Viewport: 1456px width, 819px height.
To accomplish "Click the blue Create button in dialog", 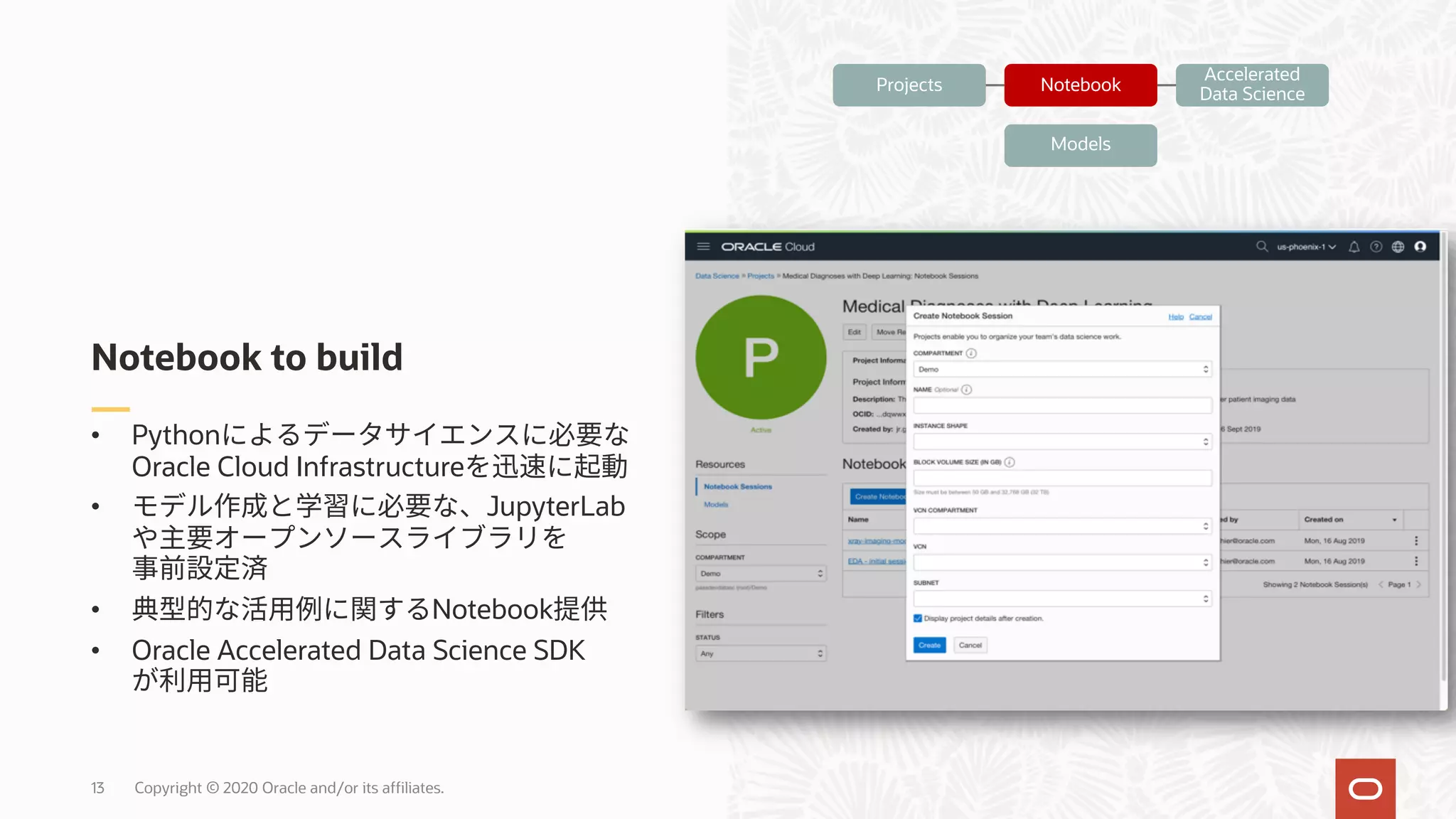I will point(929,646).
